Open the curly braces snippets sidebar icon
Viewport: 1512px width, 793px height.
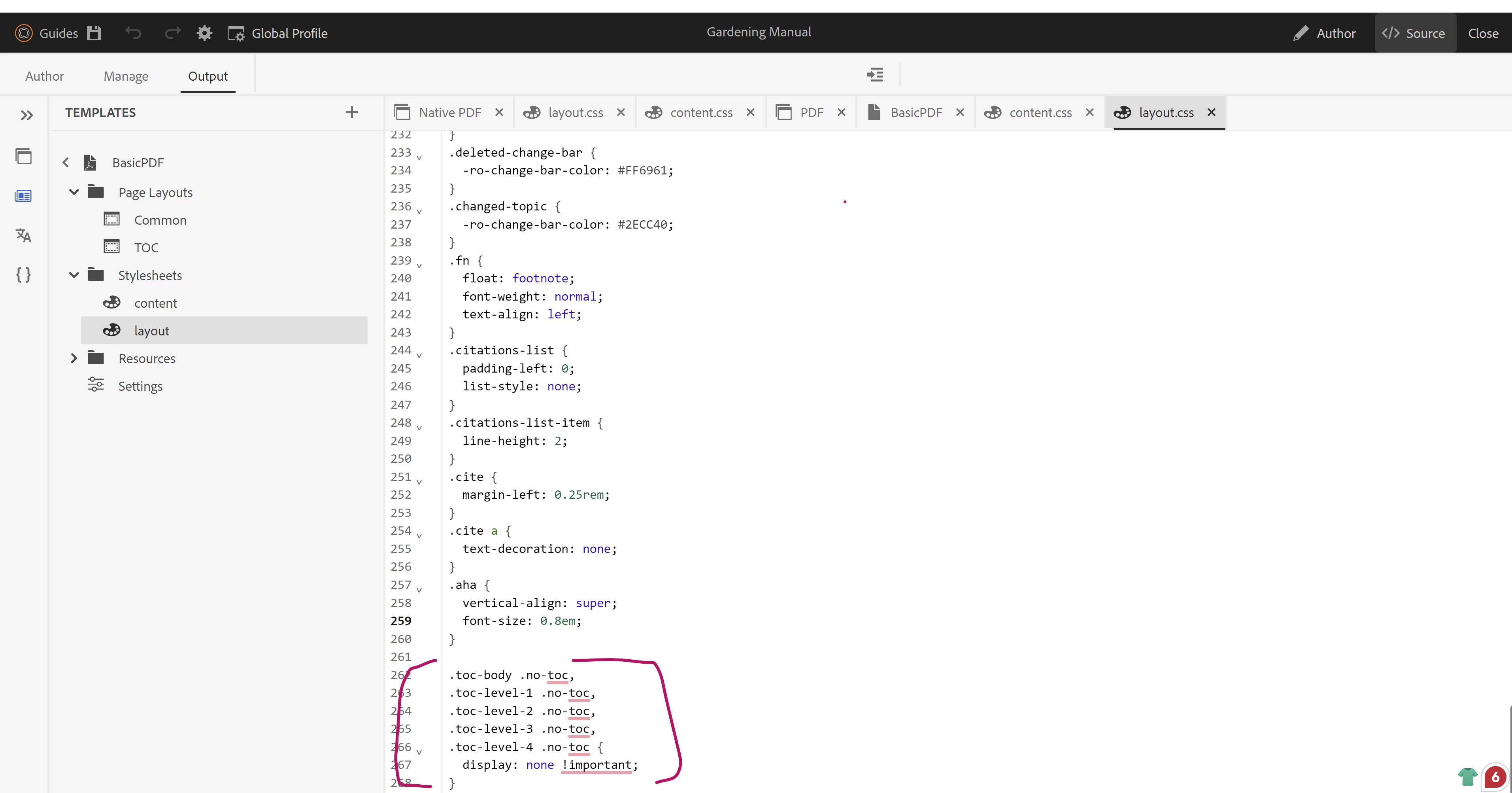(23, 274)
